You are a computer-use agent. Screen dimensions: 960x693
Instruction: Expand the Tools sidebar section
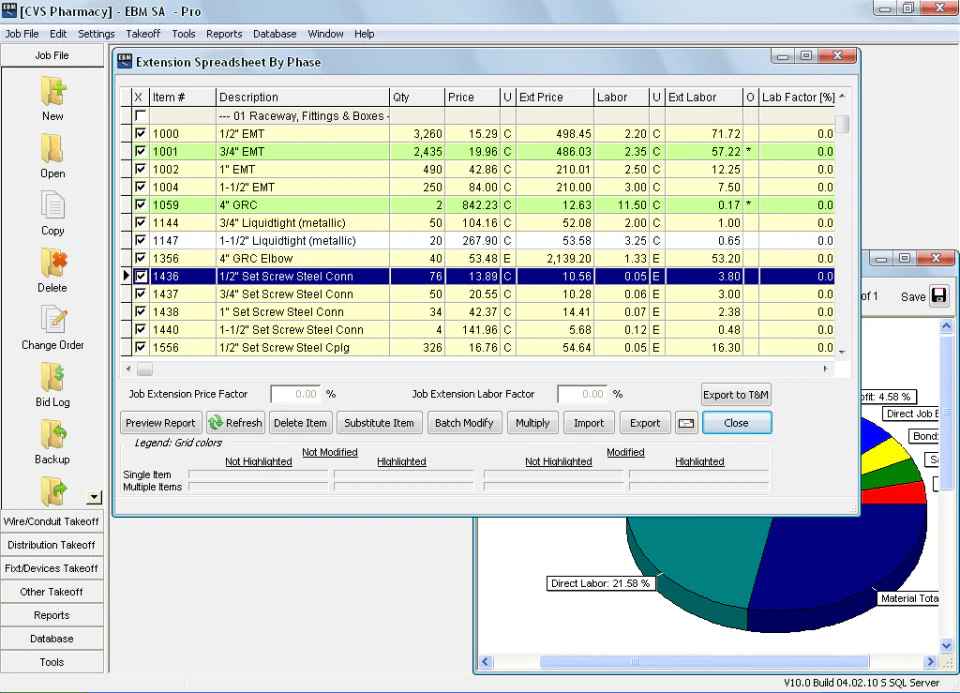click(x=52, y=662)
